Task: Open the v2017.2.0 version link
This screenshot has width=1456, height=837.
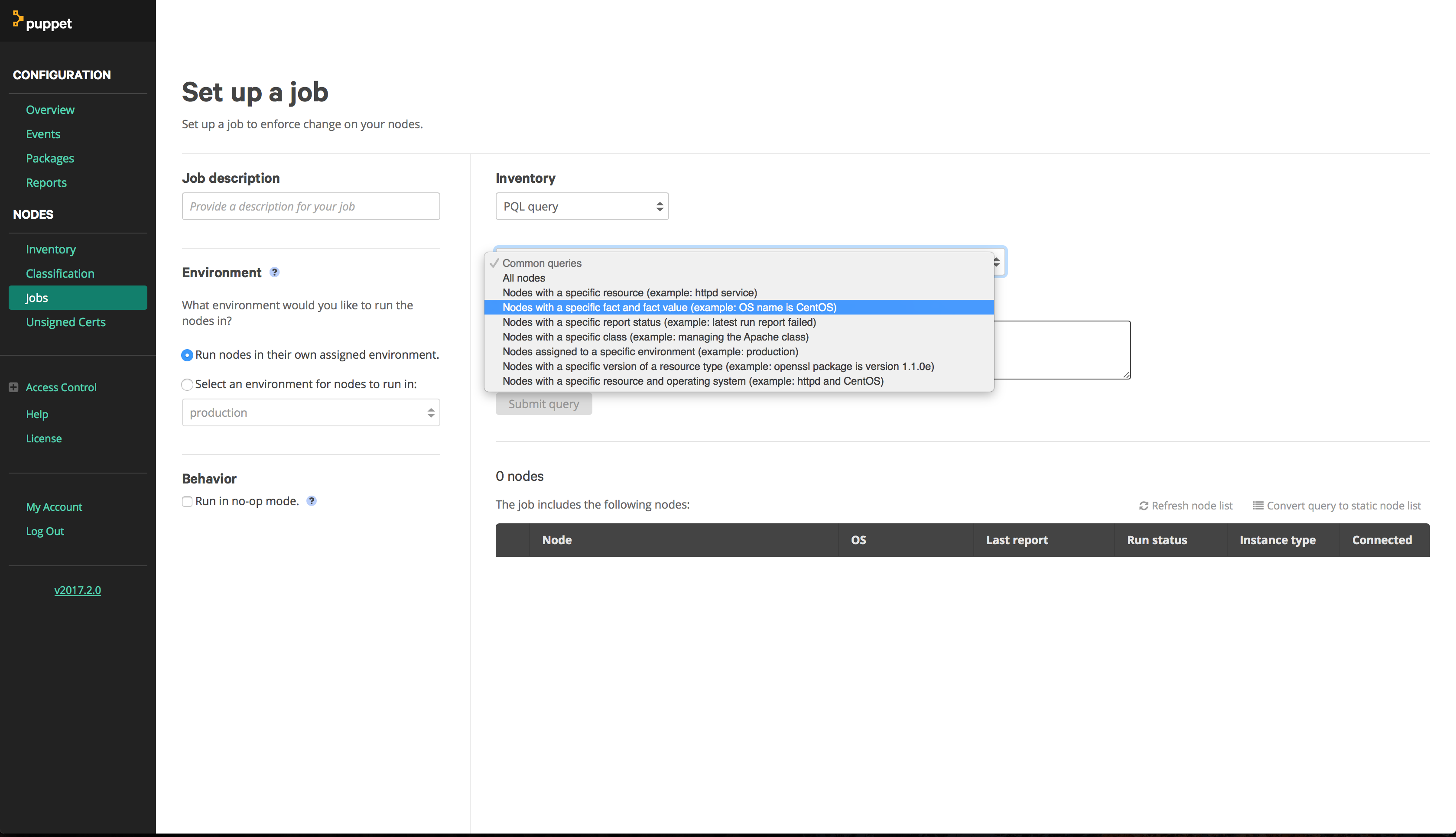Action: click(x=78, y=590)
